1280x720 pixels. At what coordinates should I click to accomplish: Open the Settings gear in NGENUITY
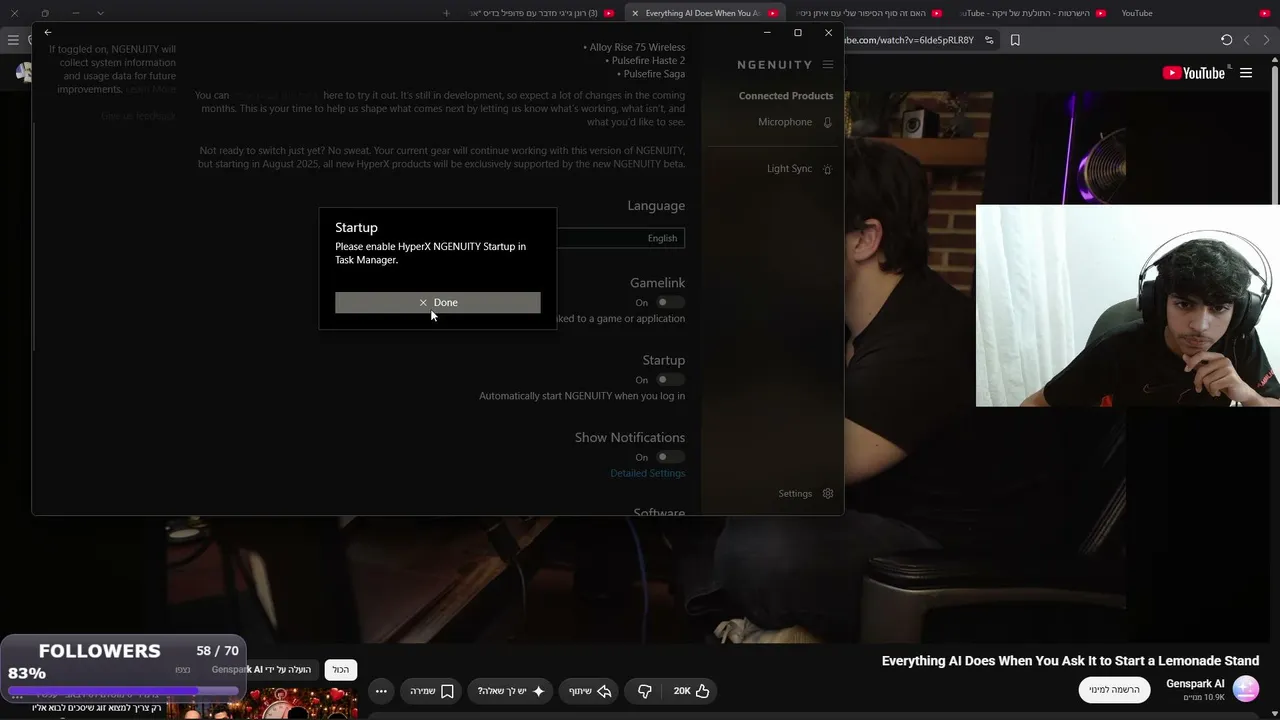[828, 494]
